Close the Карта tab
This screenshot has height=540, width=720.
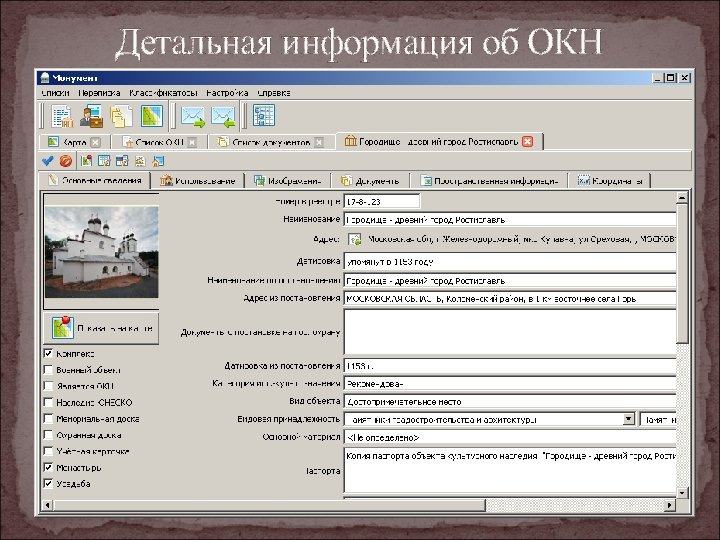click(x=95, y=142)
